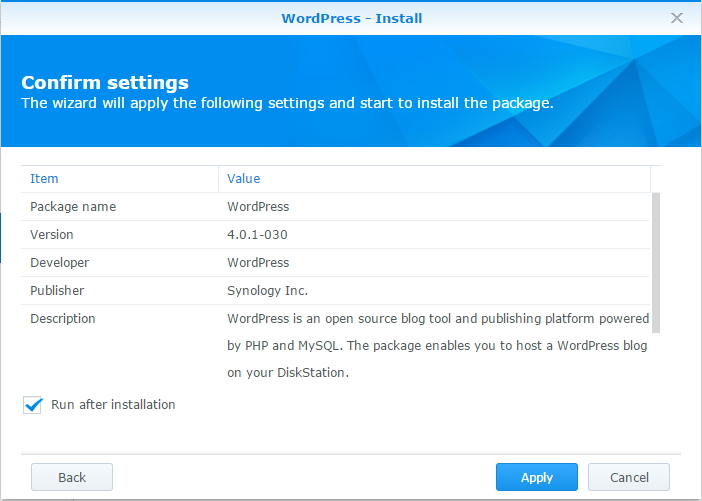Select the Developer row label
This screenshot has width=702, height=501.
point(60,263)
